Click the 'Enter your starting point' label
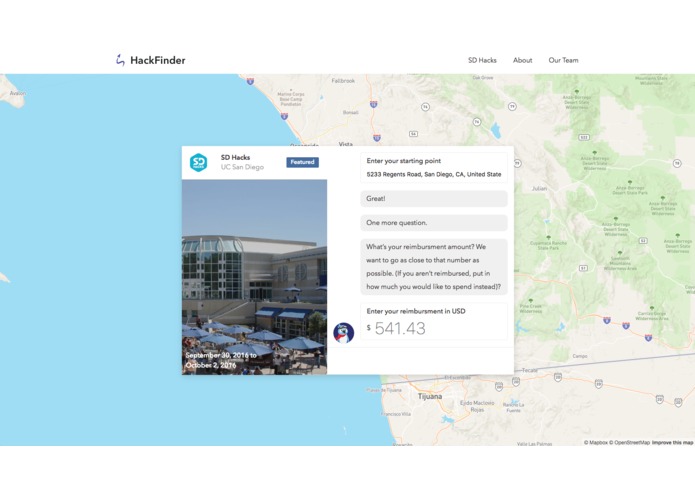The height and width of the screenshot is (494, 695). [404, 161]
